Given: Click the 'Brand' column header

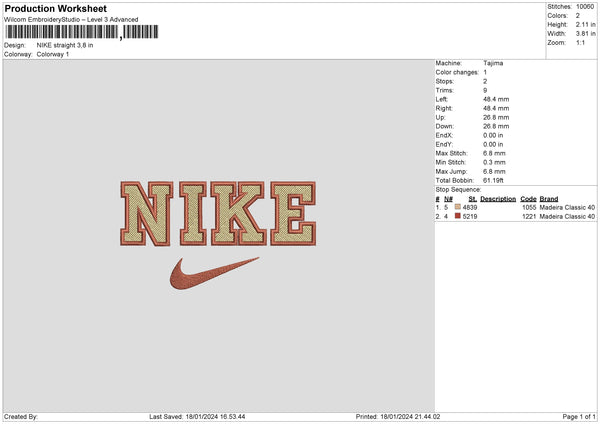Looking at the screenshot, I should 549,199.
